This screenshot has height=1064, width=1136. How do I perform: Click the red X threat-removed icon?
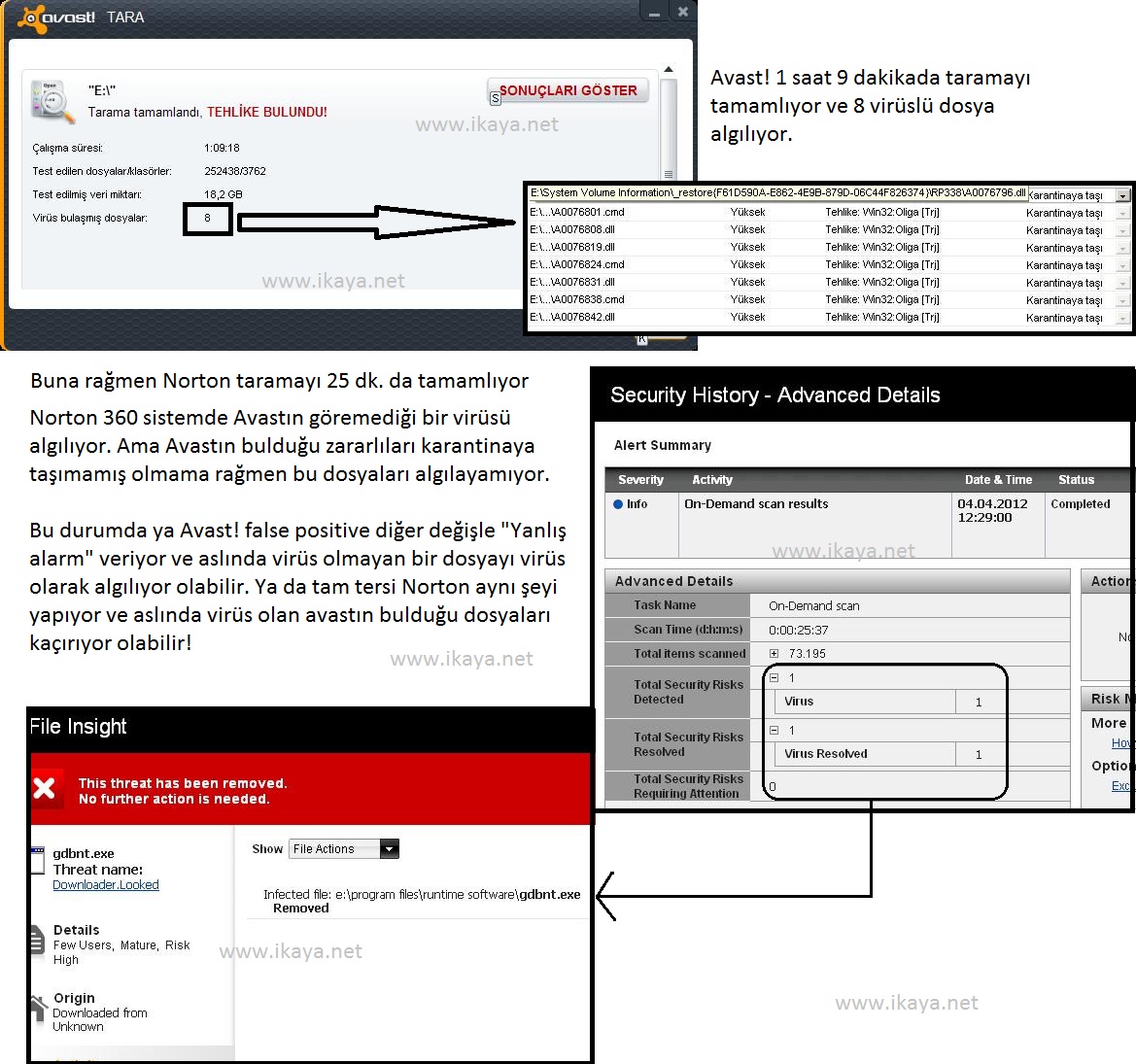coord(45,788)
